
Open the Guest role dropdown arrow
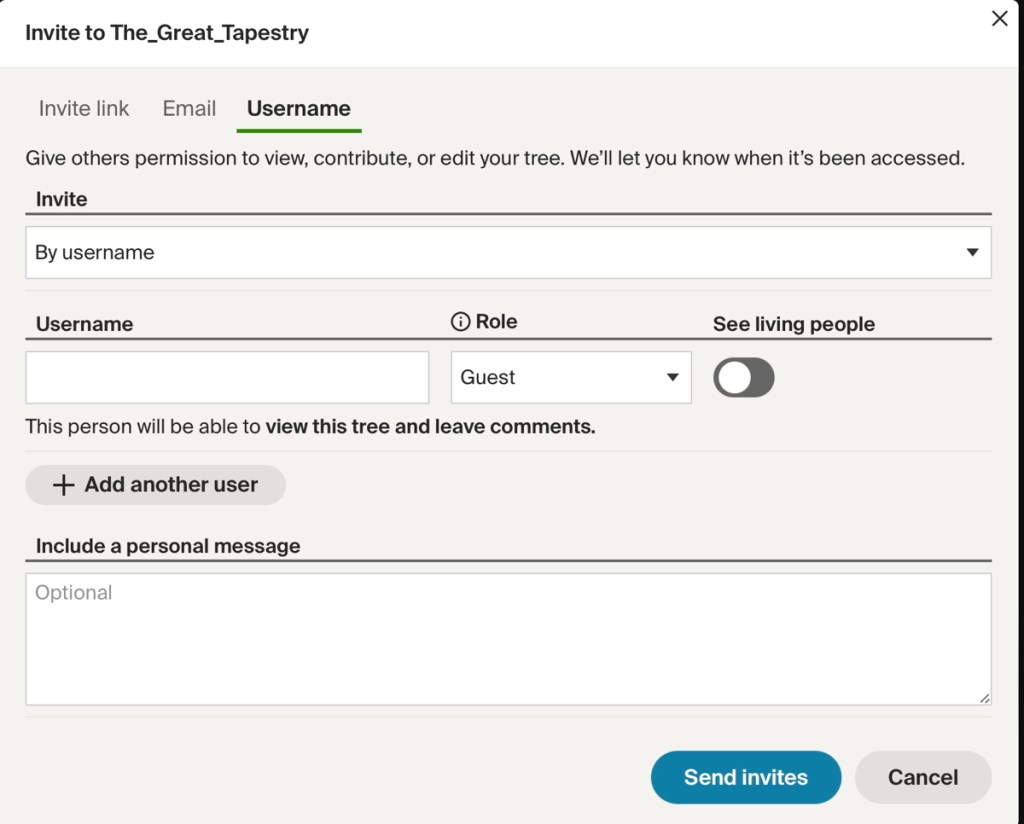coord(672,378)
